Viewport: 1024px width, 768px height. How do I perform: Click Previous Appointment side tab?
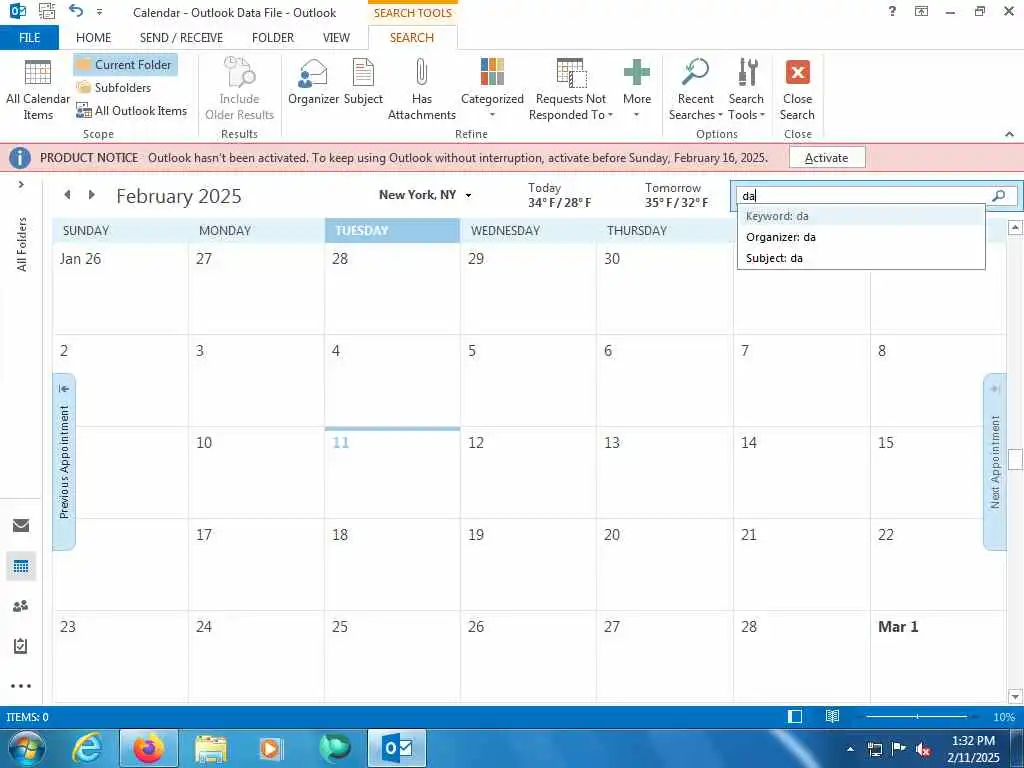pos(64,461)
